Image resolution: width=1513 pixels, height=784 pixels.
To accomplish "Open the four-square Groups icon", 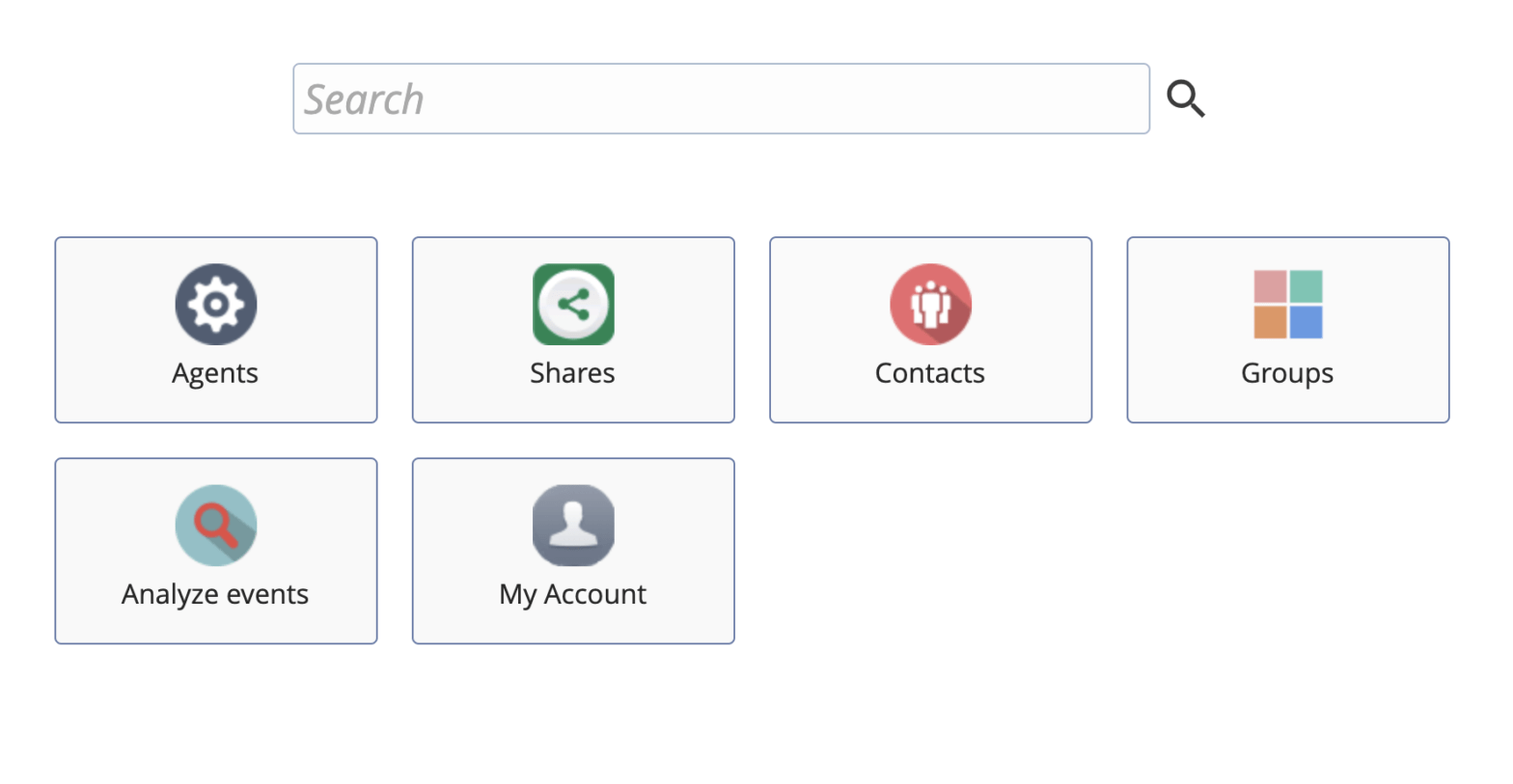I will pyautogui.click(x=1288, y=305).
